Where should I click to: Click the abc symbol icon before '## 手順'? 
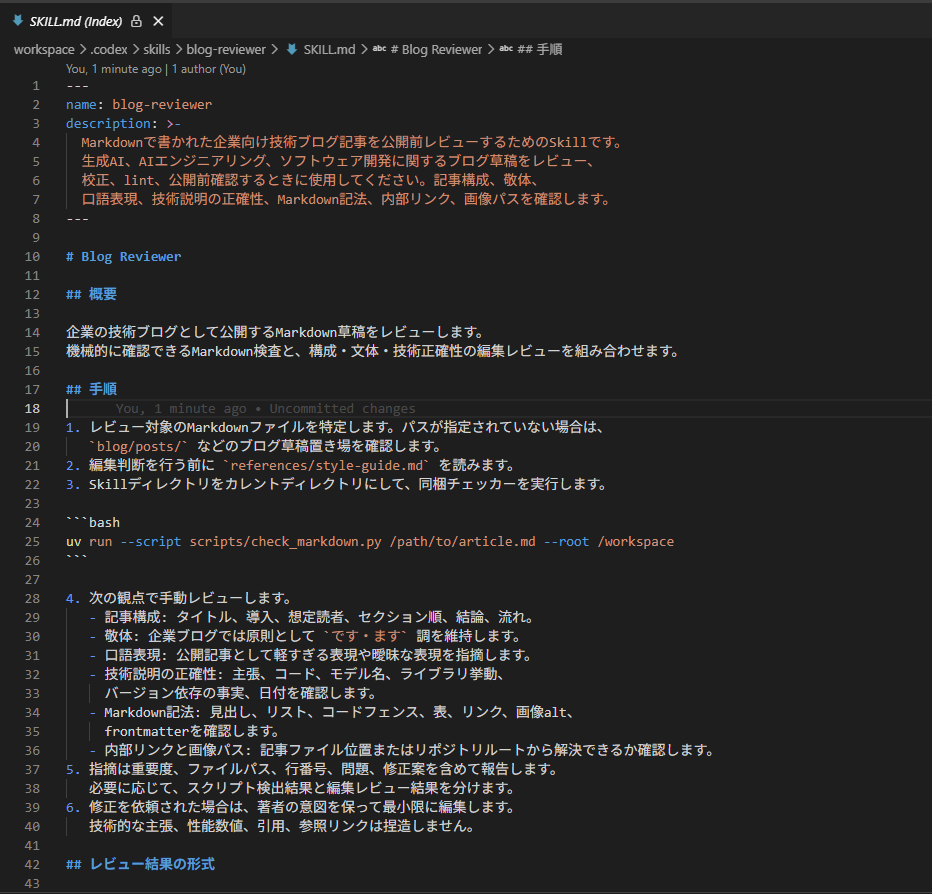coord(506,49)
